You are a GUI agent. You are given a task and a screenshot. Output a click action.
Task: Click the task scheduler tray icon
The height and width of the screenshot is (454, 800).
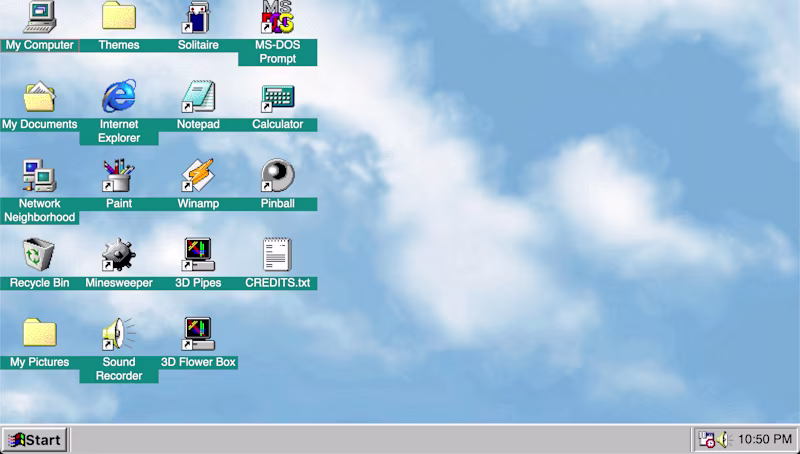click(707, 440)
